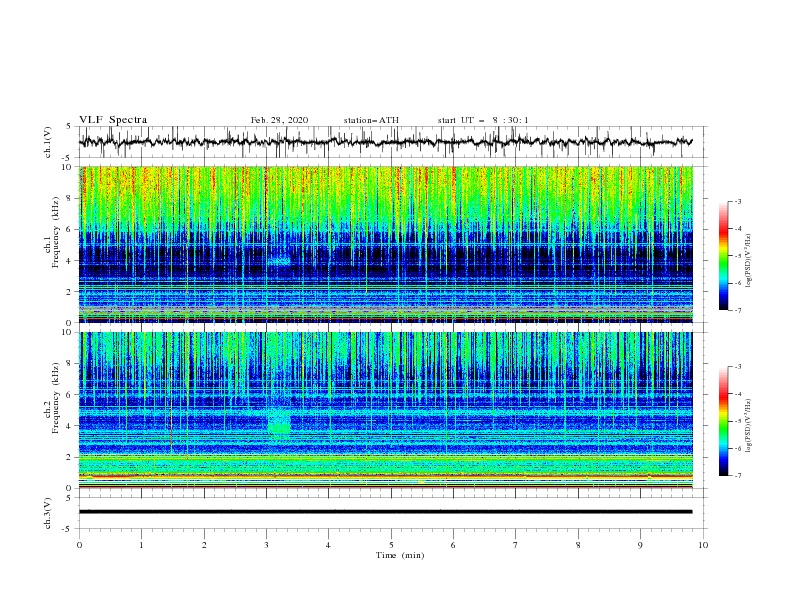
Task: Click the "Time (min)" x-axis title
Action: point(400,555)
